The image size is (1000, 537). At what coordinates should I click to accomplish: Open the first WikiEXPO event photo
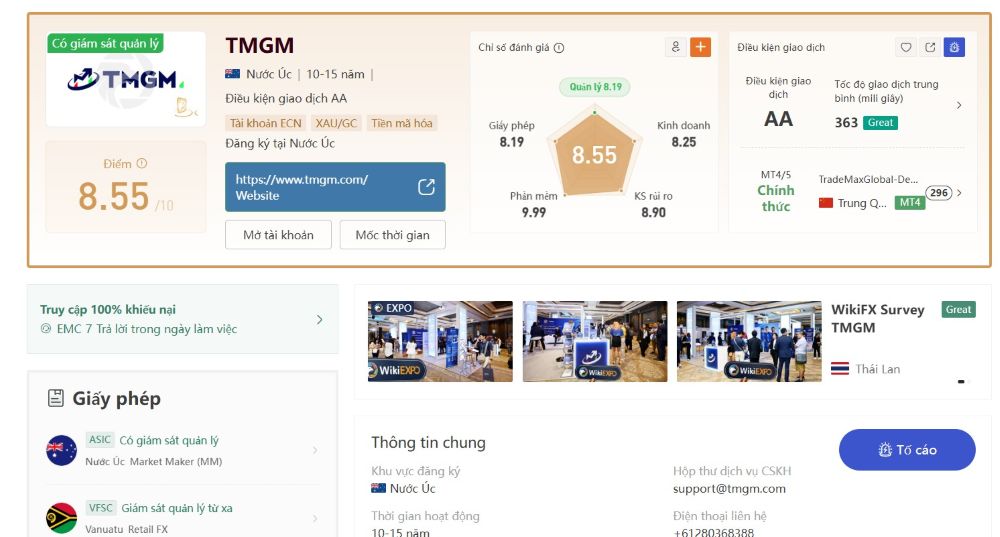(x=440, y=341)
